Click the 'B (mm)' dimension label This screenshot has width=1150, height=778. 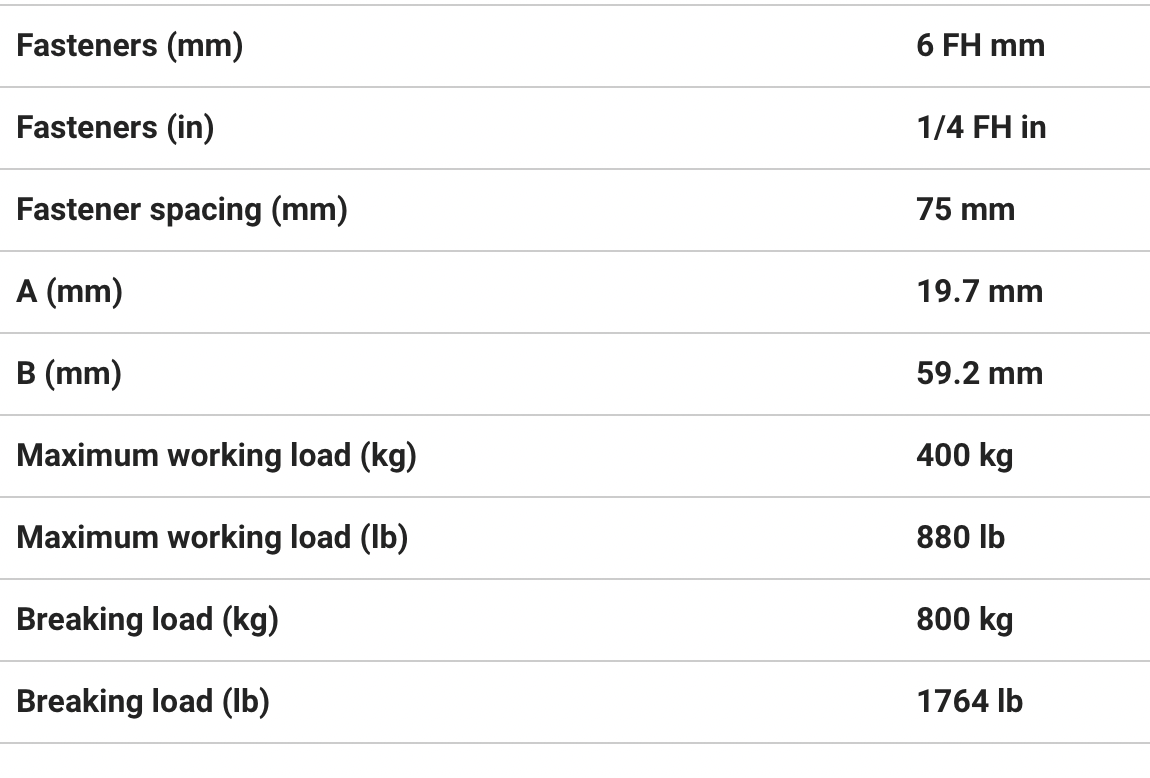click(x=69, y=374)
